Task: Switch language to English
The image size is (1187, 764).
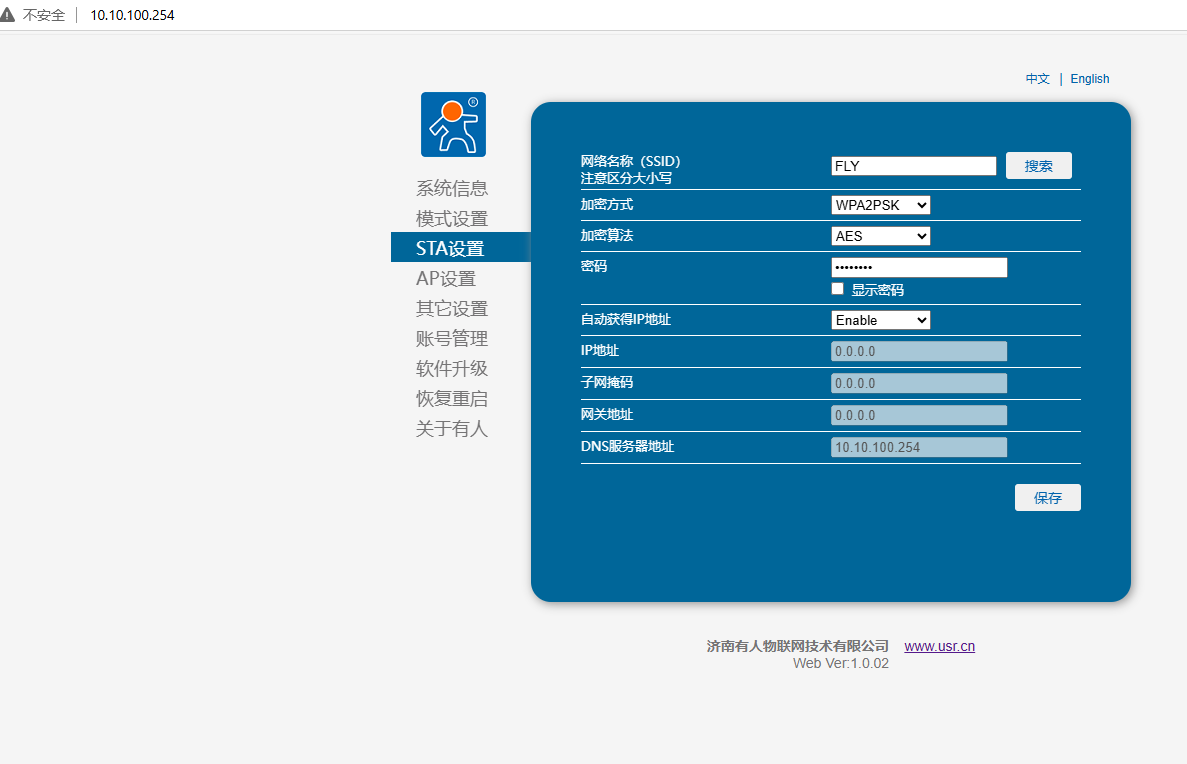Action: (1089, 79)
